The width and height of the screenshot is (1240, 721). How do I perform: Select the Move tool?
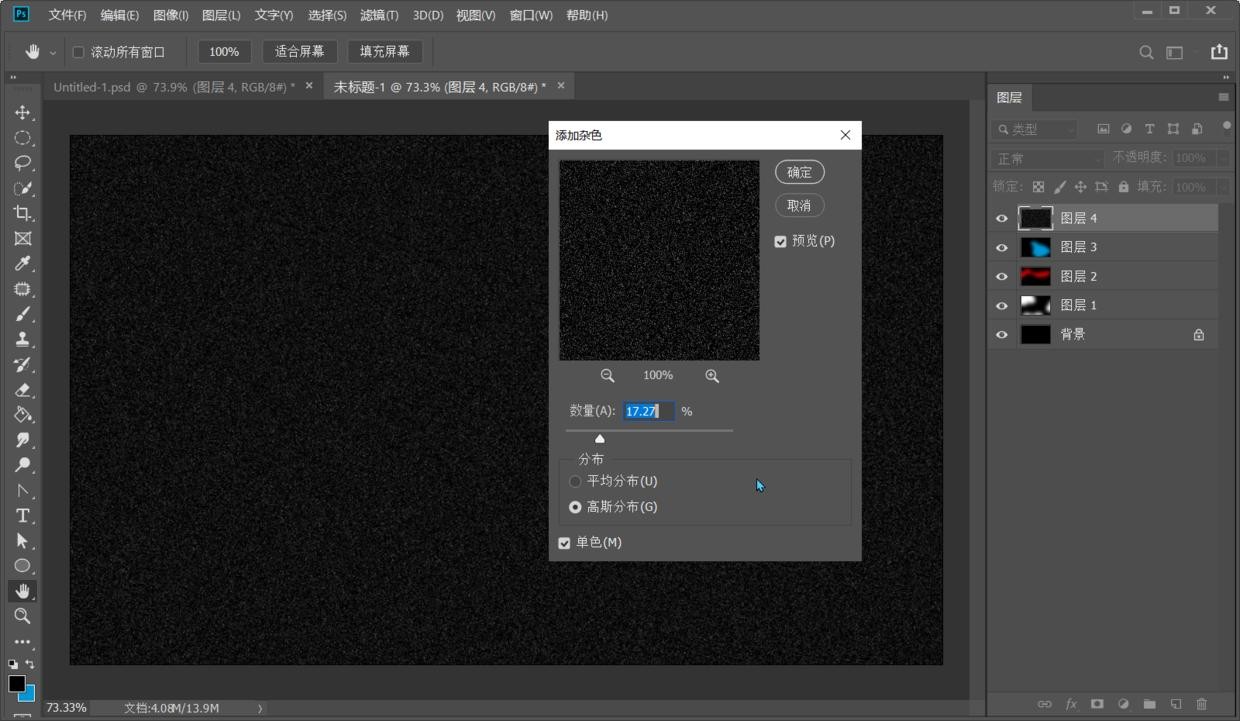pos(22,113)
